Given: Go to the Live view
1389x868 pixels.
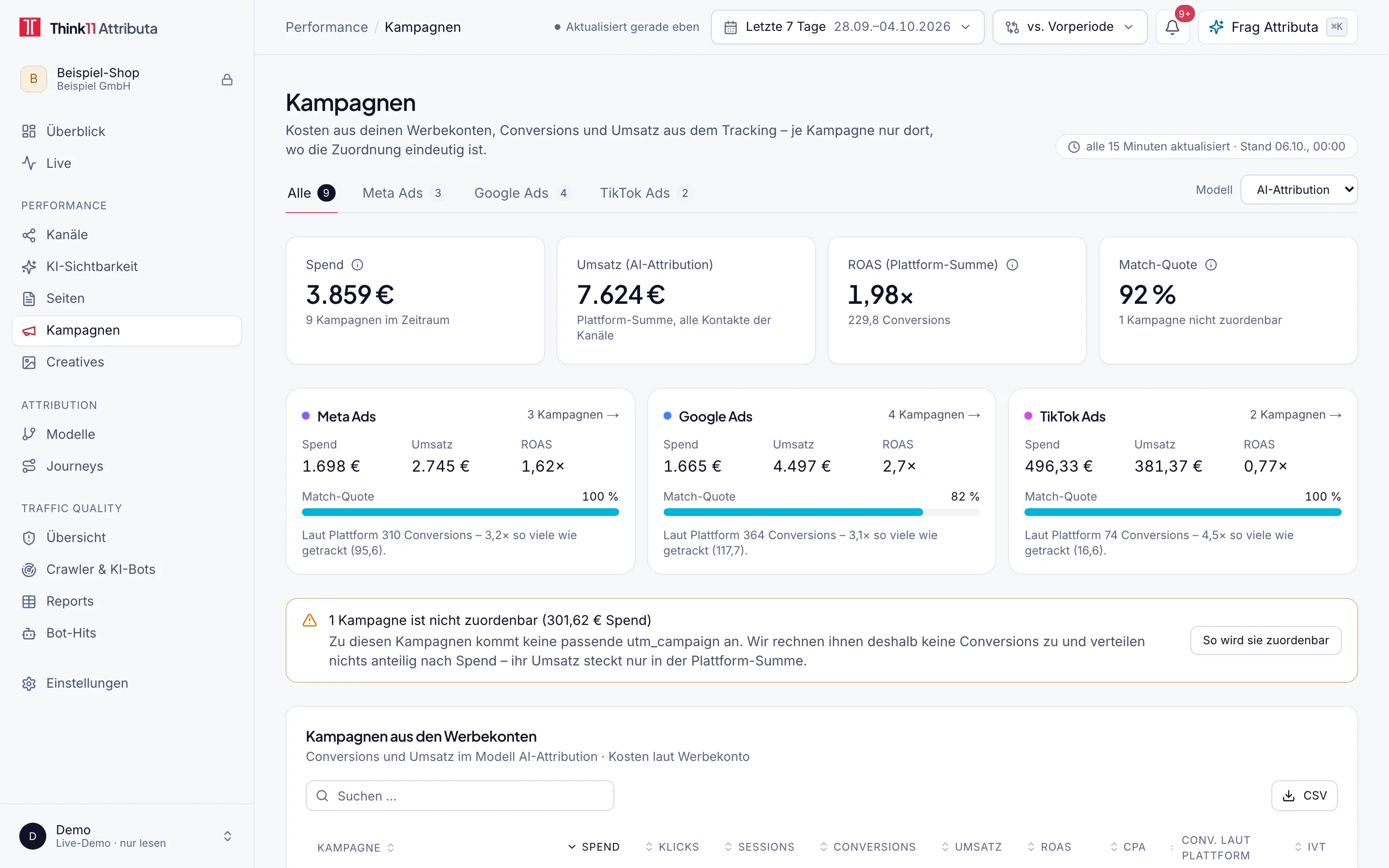Looking at the screenshot, I should [x=126, y=163].
